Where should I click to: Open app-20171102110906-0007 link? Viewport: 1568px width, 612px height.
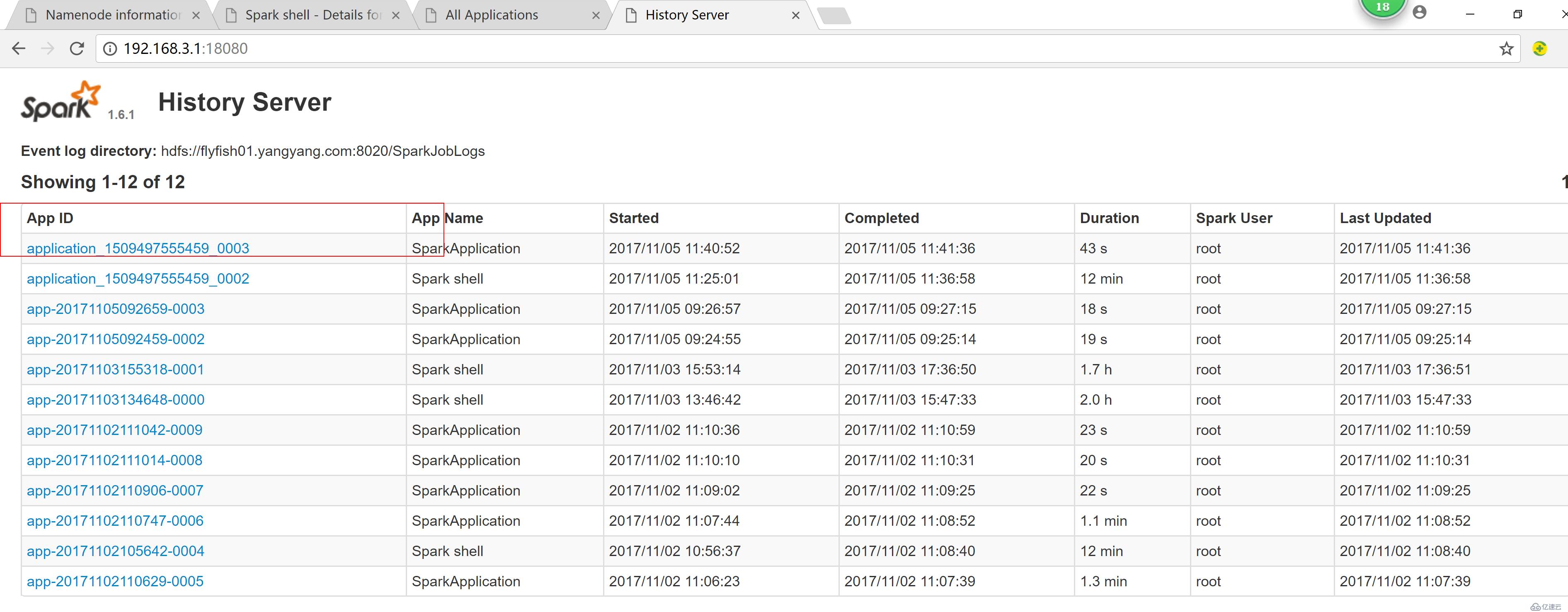115,491
